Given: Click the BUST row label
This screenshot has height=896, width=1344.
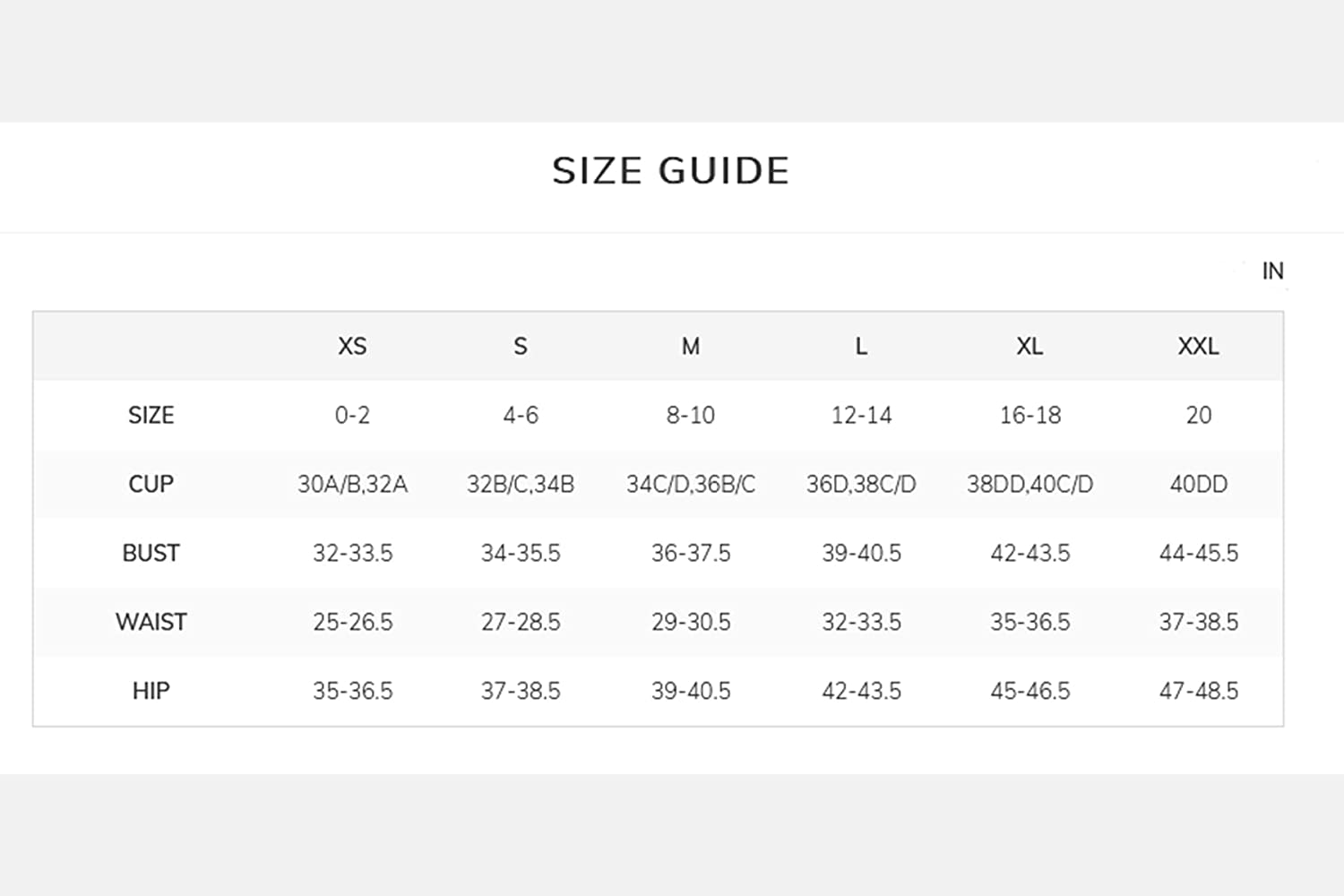Looking at the screenshot, I should (x=151, y=553).
